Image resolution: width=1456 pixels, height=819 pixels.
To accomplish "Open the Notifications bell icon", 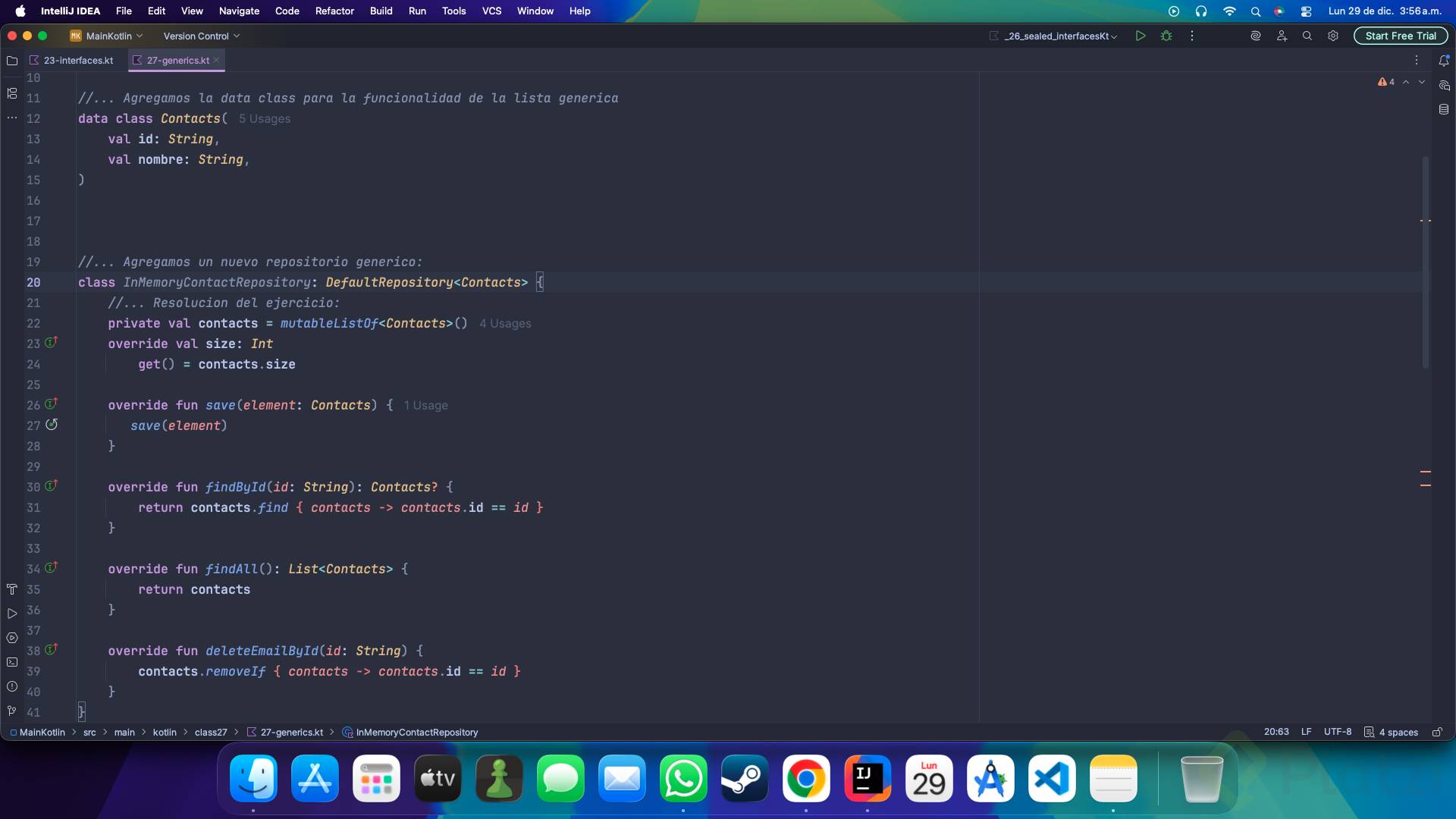I will (x=1444, y=61).
